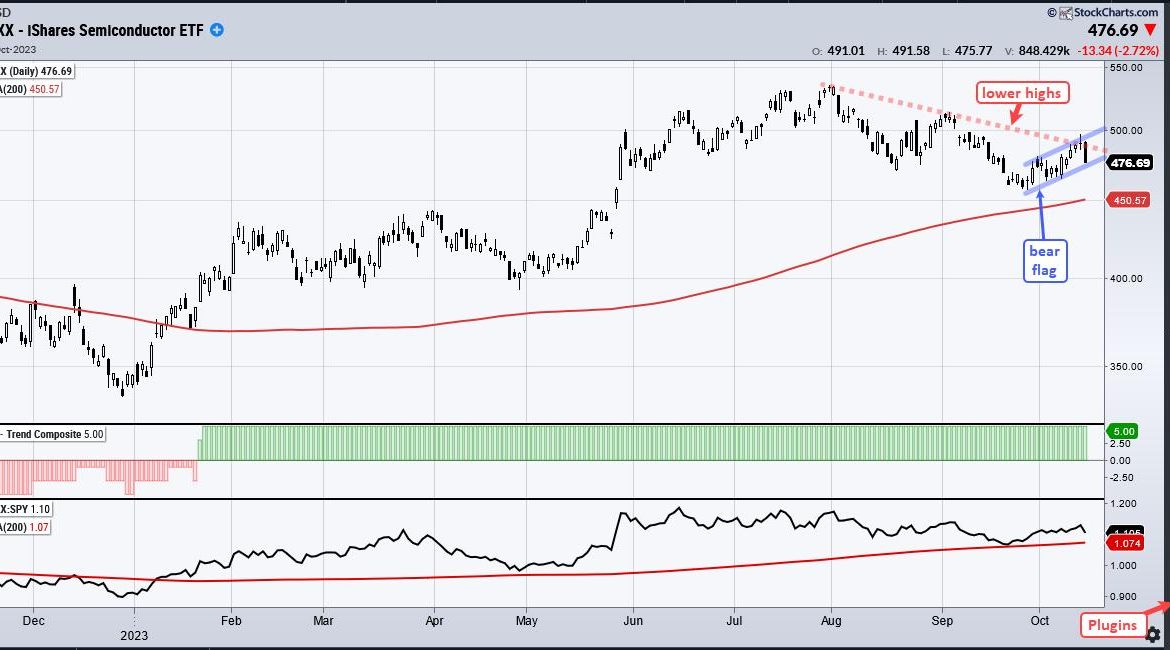Click the 550.00 price axis label
The image size is (1170, 650).
[1126, 67]
